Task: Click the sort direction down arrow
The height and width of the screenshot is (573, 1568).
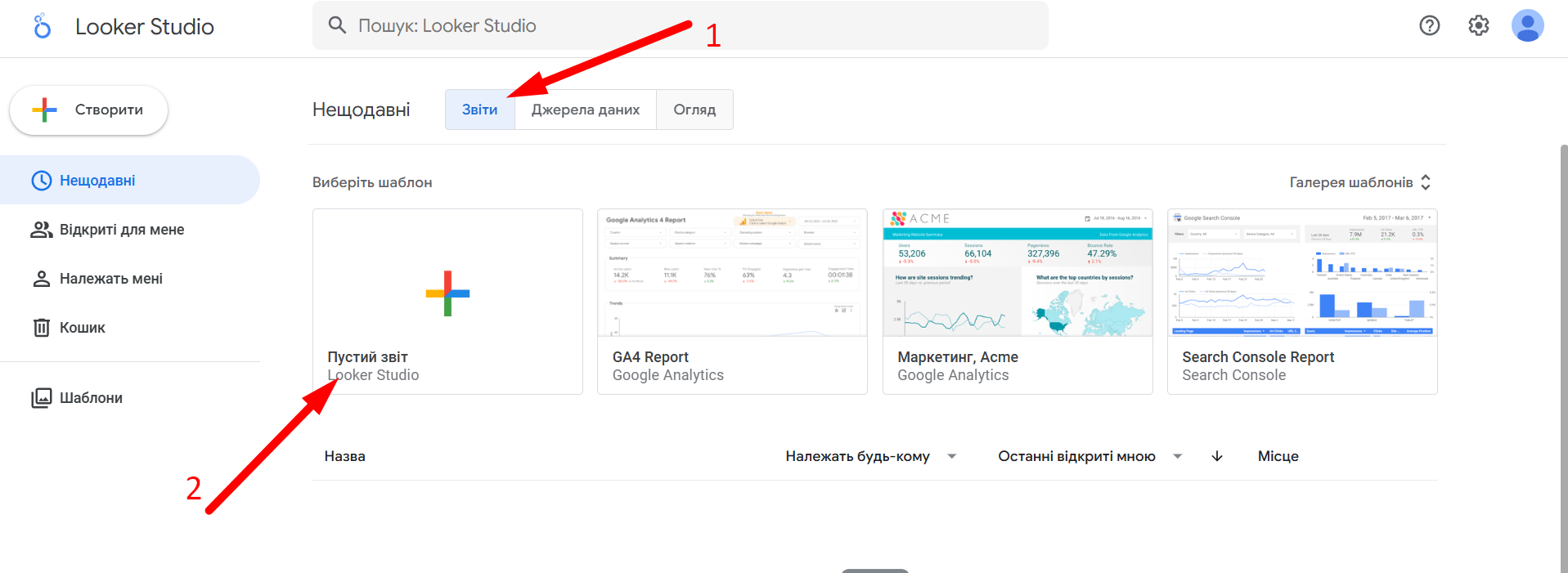Action: coord(1217,456)
